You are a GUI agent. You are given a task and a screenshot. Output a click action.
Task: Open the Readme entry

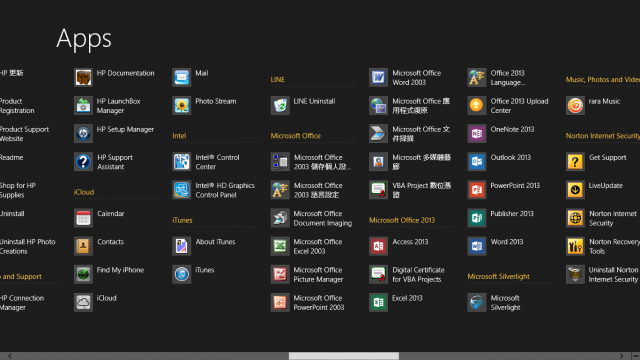[11, 158]
